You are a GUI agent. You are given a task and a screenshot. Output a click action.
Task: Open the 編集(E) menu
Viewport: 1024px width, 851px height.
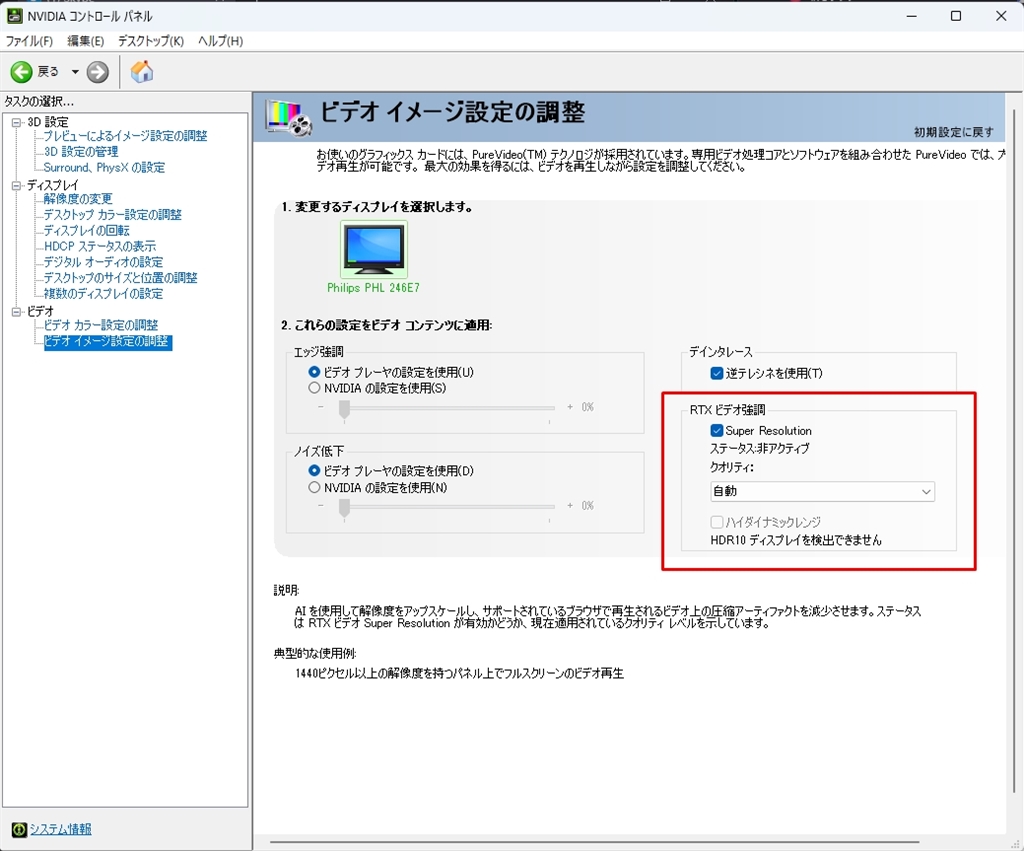point(86,41)
